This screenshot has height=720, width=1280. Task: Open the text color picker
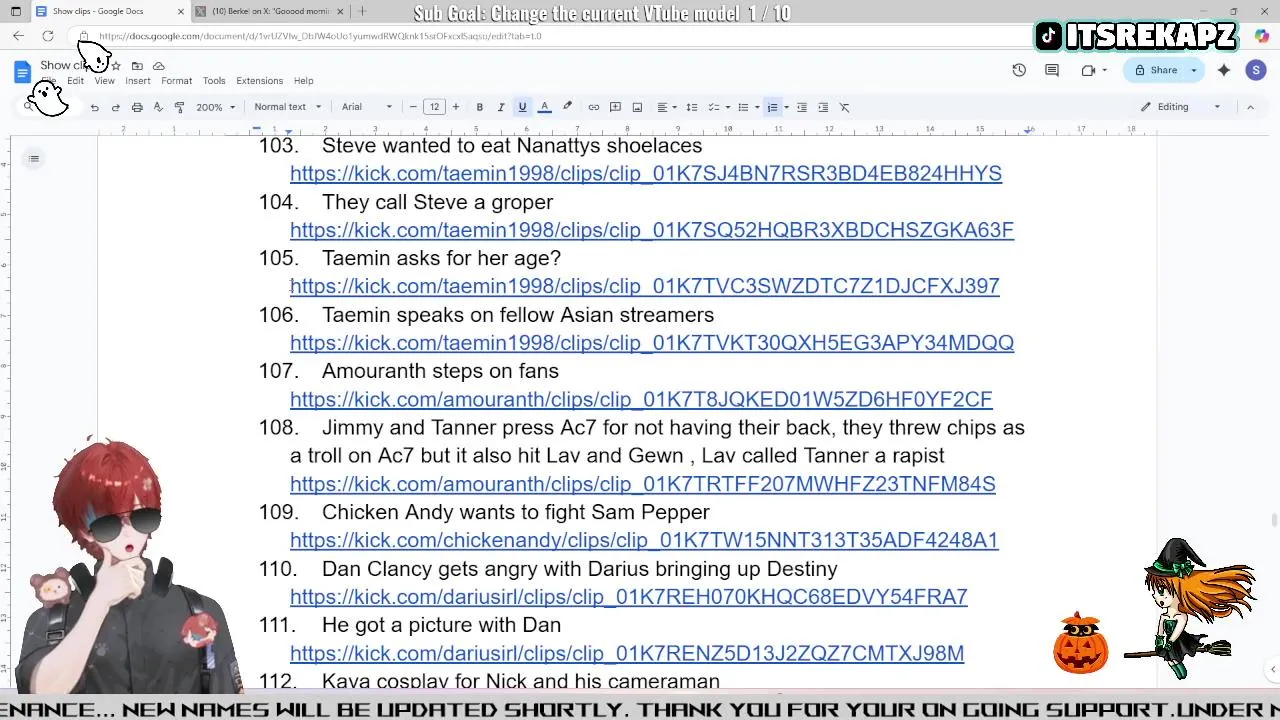click(x=544, y=107)
